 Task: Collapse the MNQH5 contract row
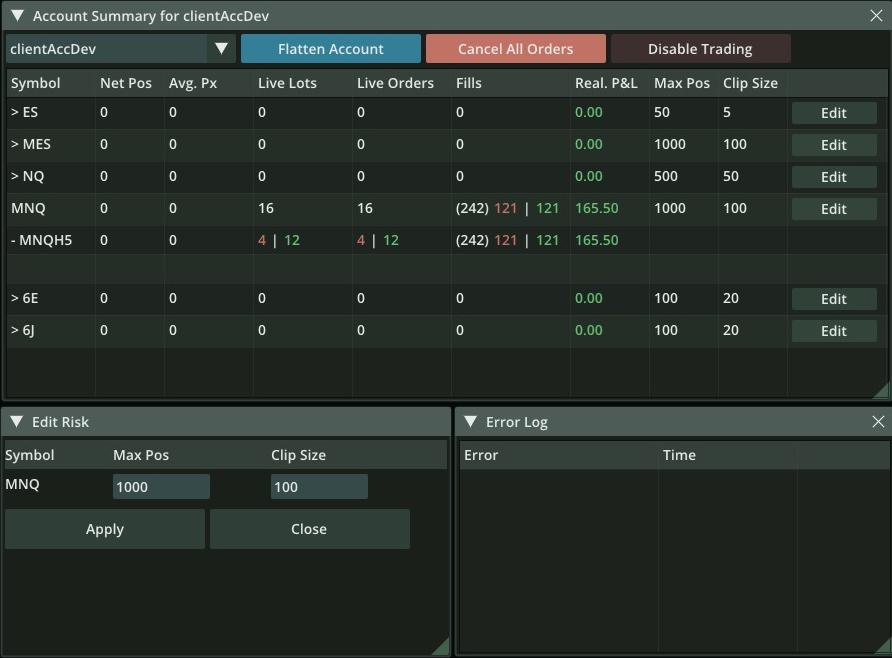click(15, 240)
